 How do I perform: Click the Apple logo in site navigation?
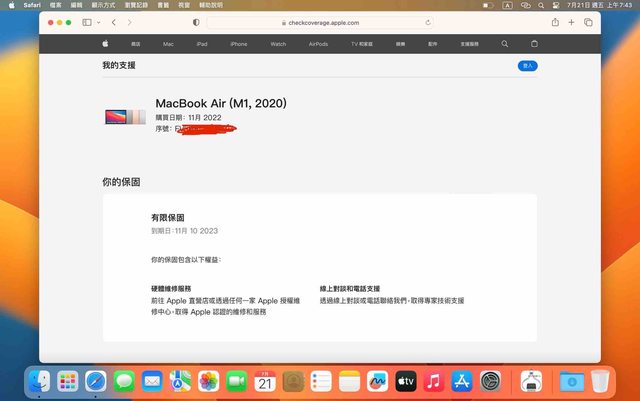104,44
